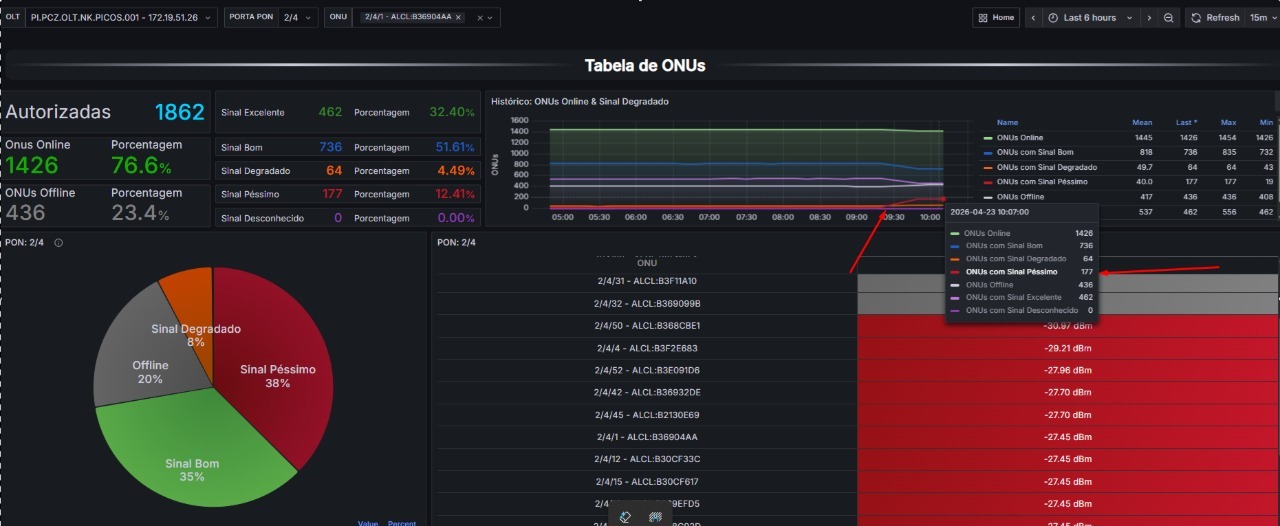Select row 2/4/42 - ALCL:B36932DE
Viewport: 1280px width, 526px height.
pyautogui.click(x=646, y=393)
